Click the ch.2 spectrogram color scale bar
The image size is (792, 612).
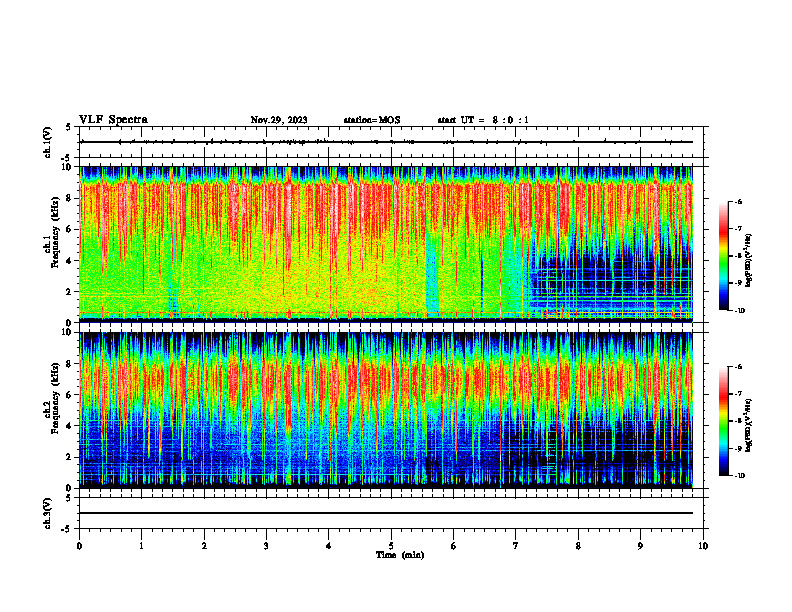click(x=723, y=421)
